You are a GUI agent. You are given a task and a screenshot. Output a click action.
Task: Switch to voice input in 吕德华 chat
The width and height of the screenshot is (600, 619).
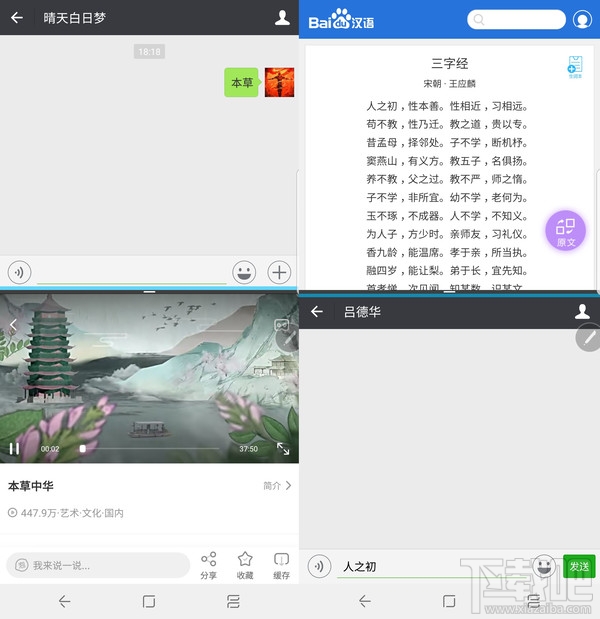319,566
